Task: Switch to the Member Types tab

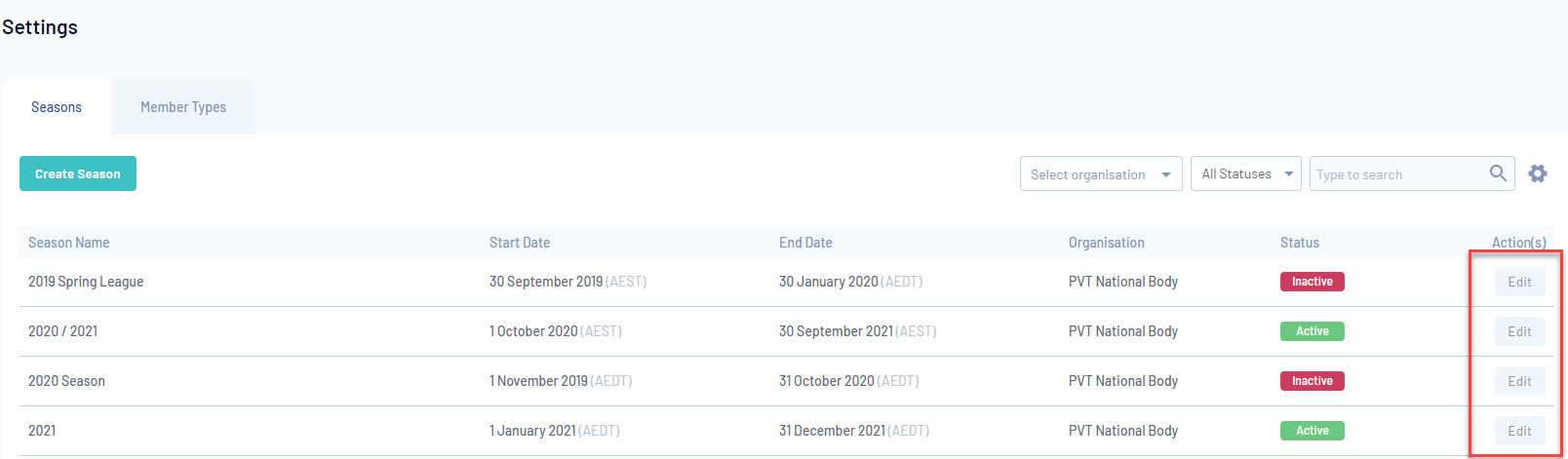Action: (x=183, y=107)
